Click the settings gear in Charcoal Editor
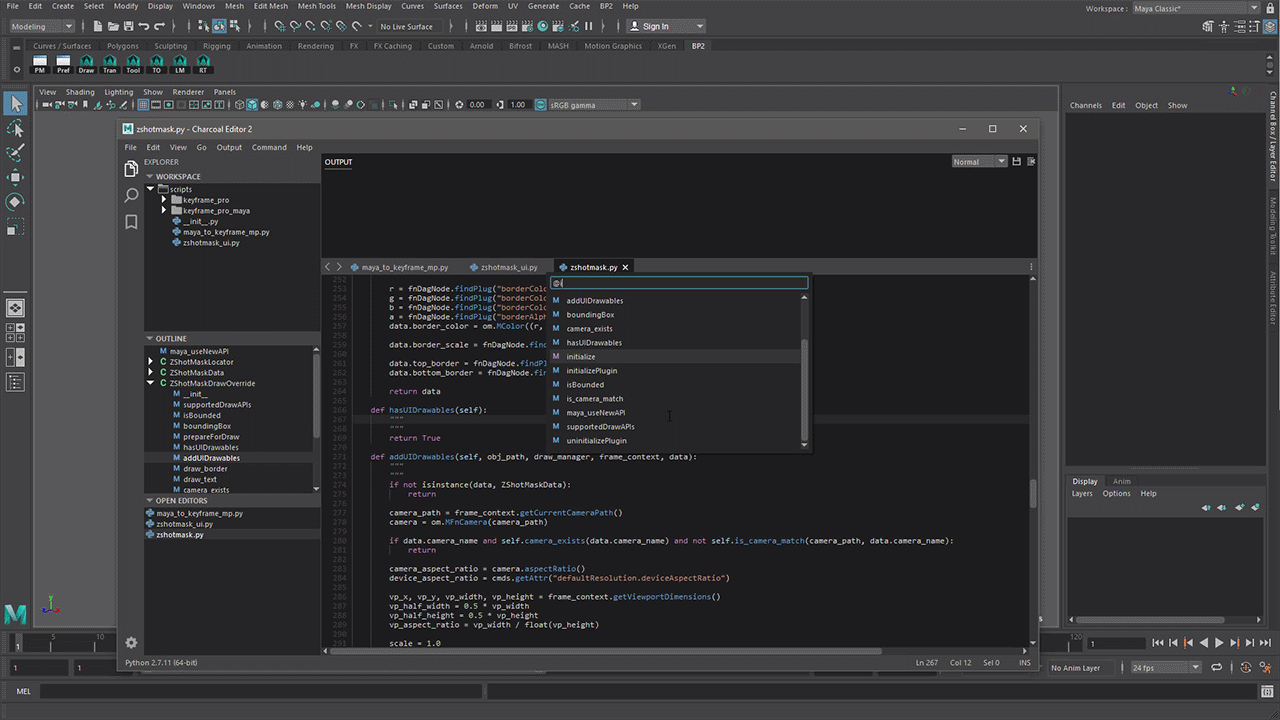This screenshot has height=720, width=1280. [x=131, y=643]
